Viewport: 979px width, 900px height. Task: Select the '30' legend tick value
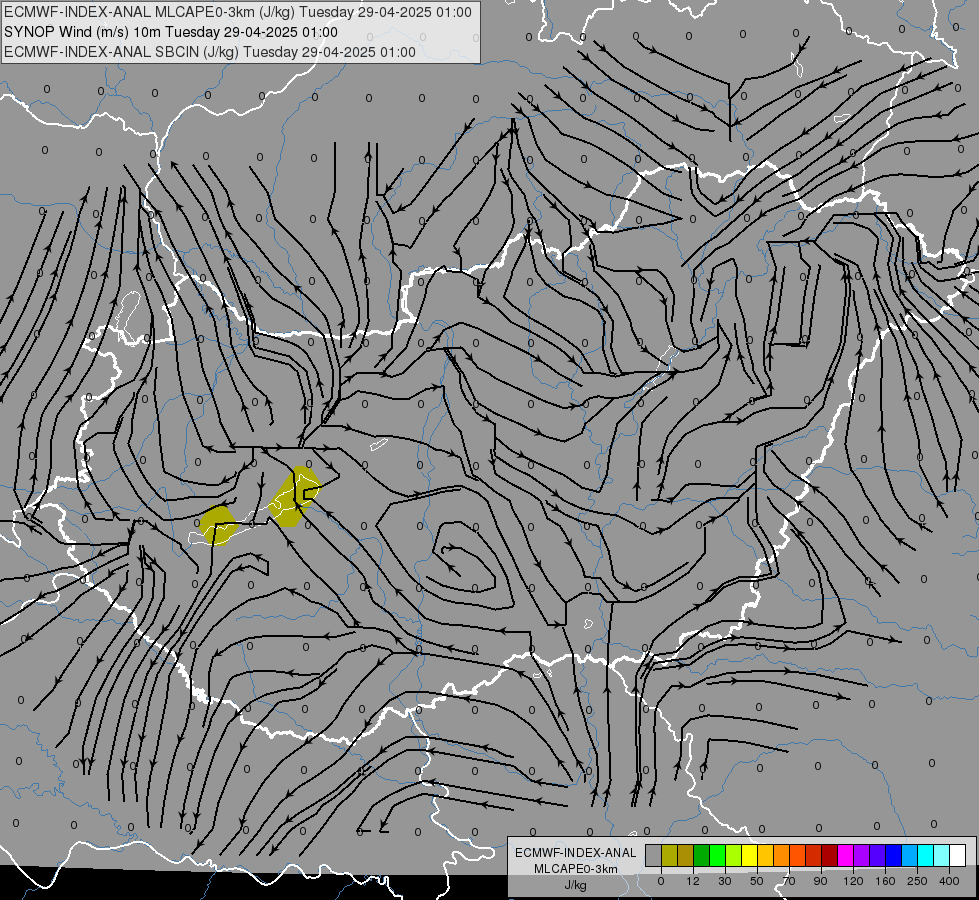[x=725, y=881]
